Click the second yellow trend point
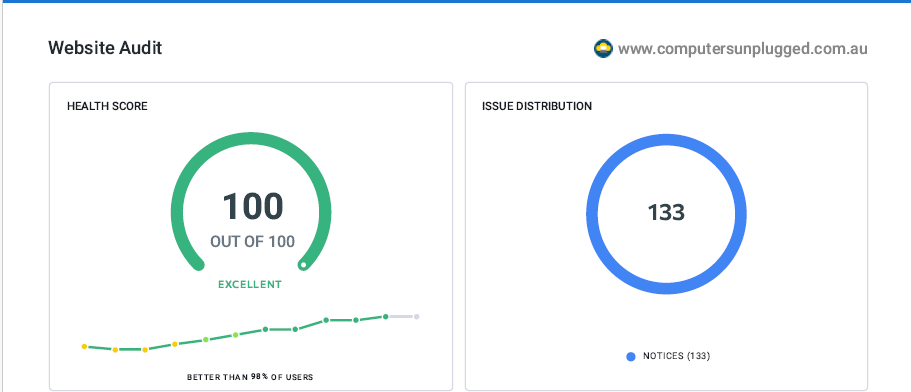The width and height of the screenshot is (911, 392). coord(115,350)
